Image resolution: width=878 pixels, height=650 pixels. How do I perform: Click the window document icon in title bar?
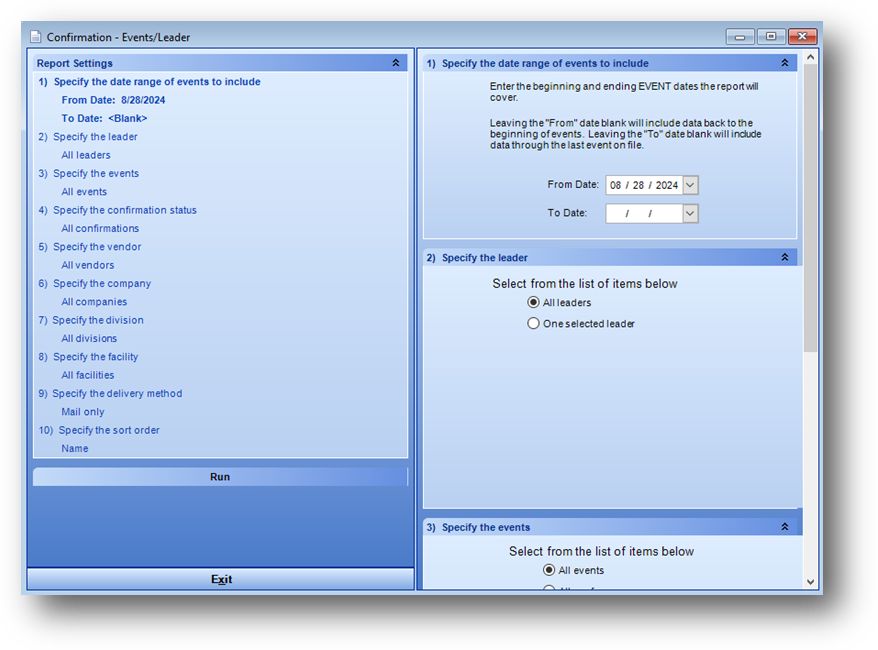pyautogui.click(x=36, y=37)
